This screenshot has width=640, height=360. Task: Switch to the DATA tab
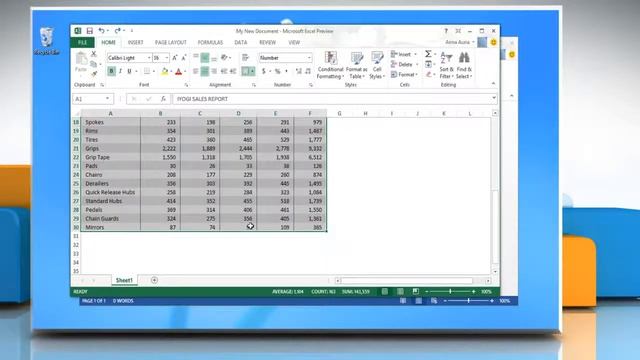[241, 42]
